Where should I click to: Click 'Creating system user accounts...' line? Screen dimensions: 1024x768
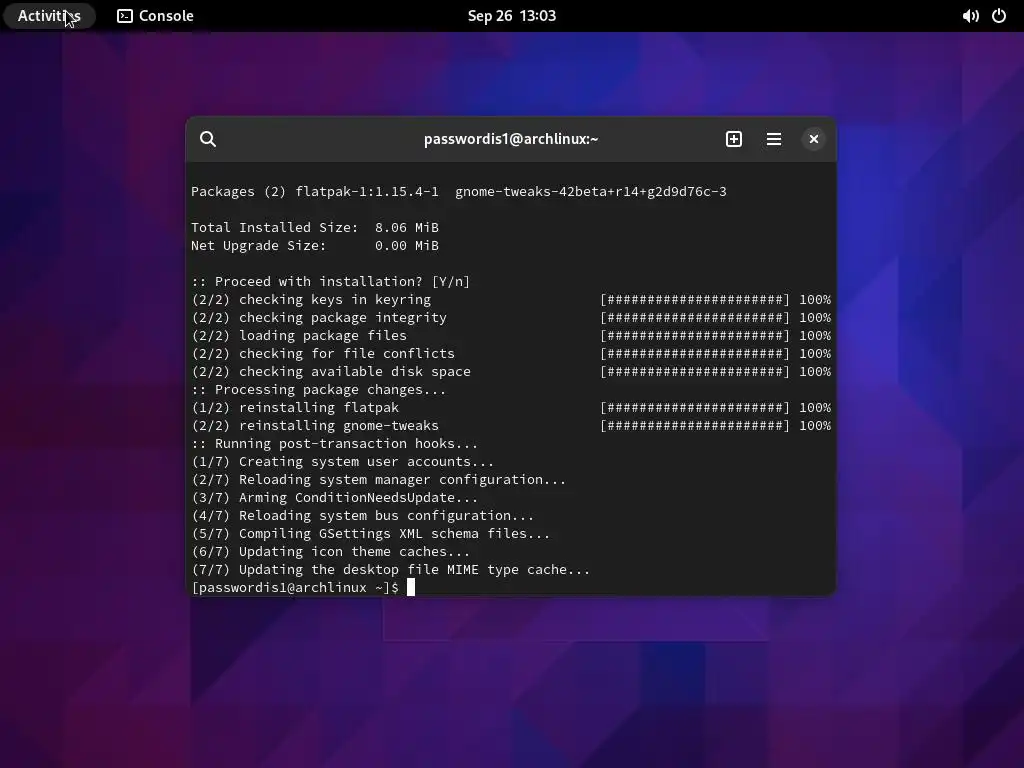pyautogui.click(x=342, y=461)
